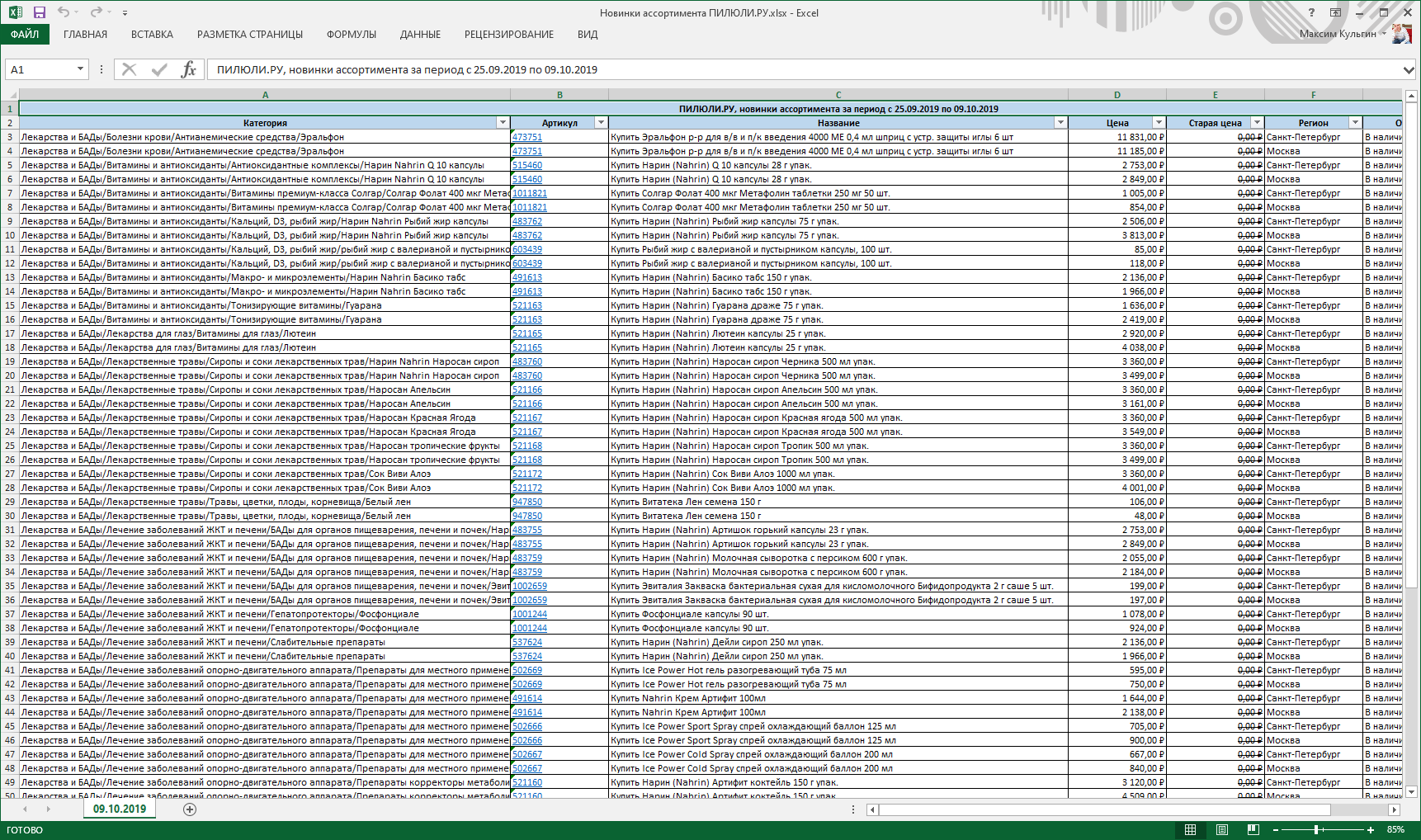Image resolution: width=1421 pixels, height=840 pixels.
Task: Select sheet tab 09.10.2019
Action: coord(119,809)
